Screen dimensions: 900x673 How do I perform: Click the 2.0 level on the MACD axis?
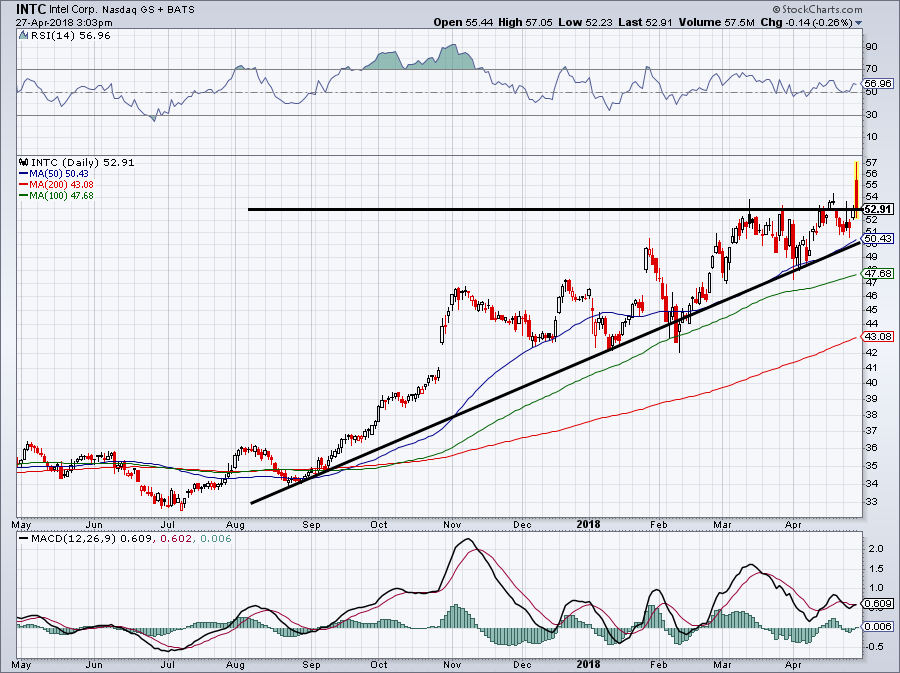[x=875, y=549]
